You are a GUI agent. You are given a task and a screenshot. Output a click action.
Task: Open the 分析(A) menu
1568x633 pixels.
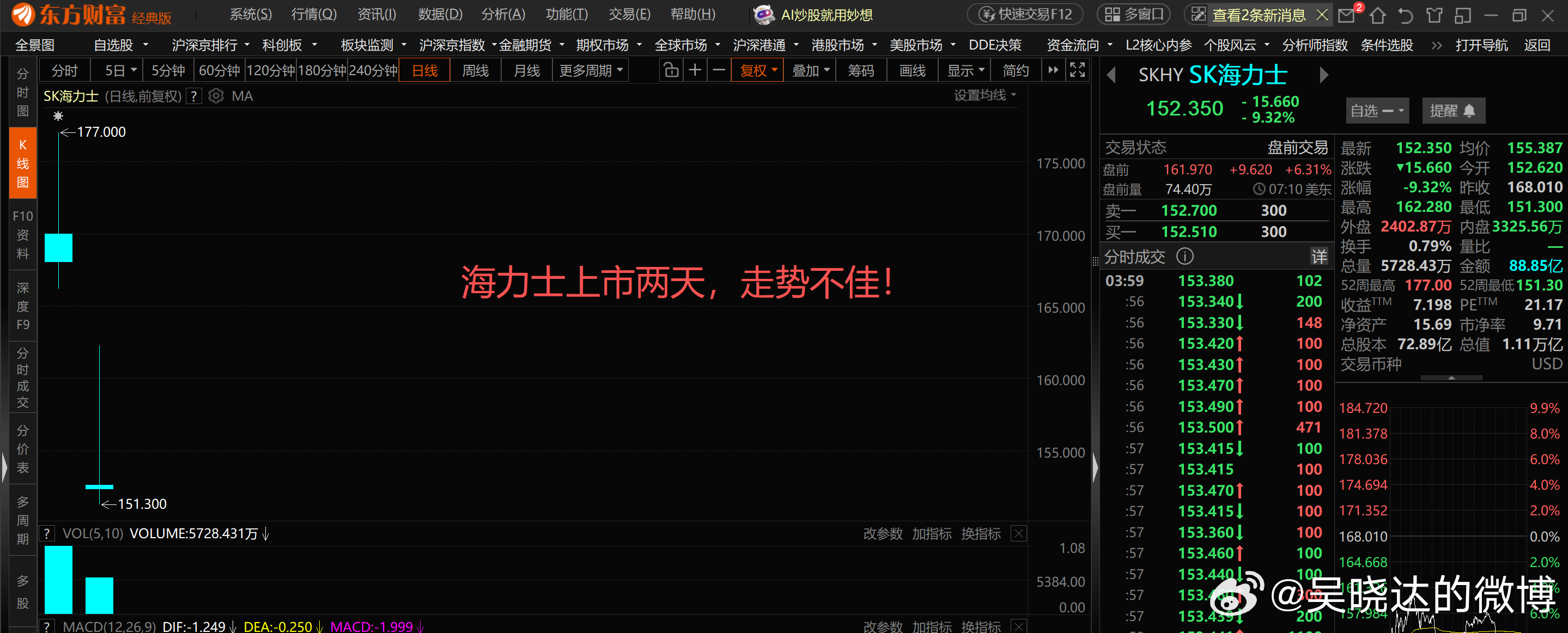[x=502, y=15]
